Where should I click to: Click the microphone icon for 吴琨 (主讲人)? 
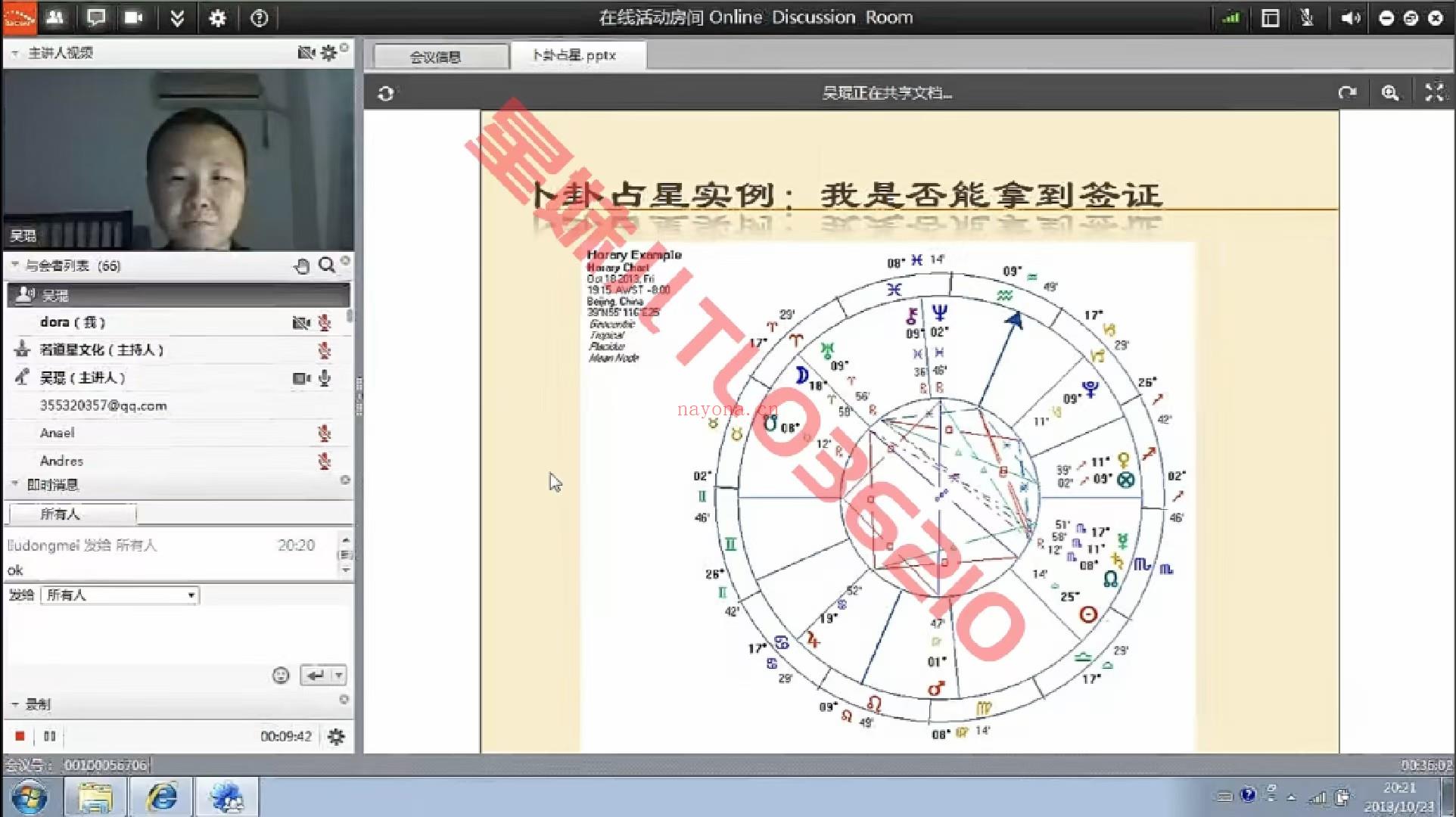[324, 377]
